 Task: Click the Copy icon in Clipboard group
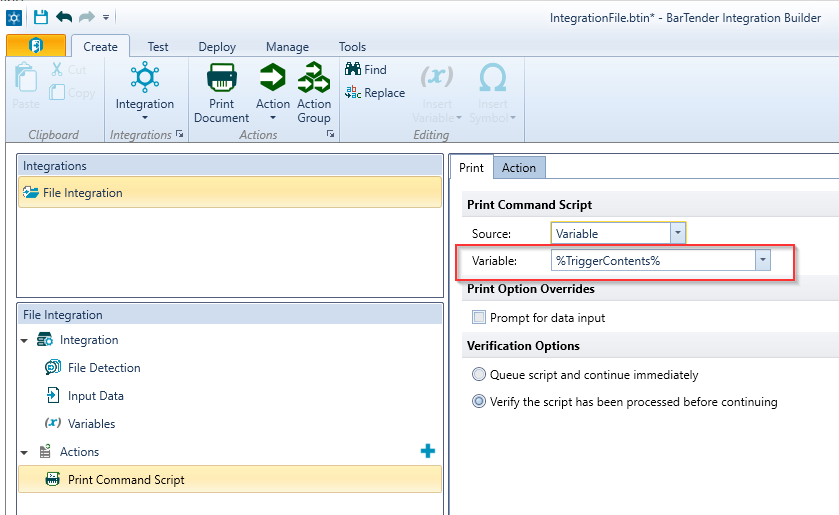tap(57, 93)
